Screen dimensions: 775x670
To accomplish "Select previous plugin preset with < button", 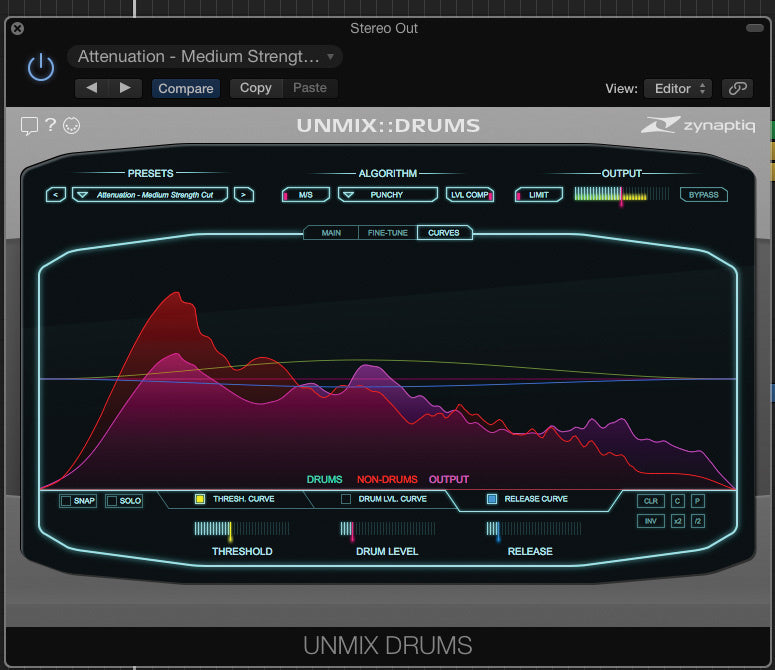I will pyautogui.click(x=55, y=195).
